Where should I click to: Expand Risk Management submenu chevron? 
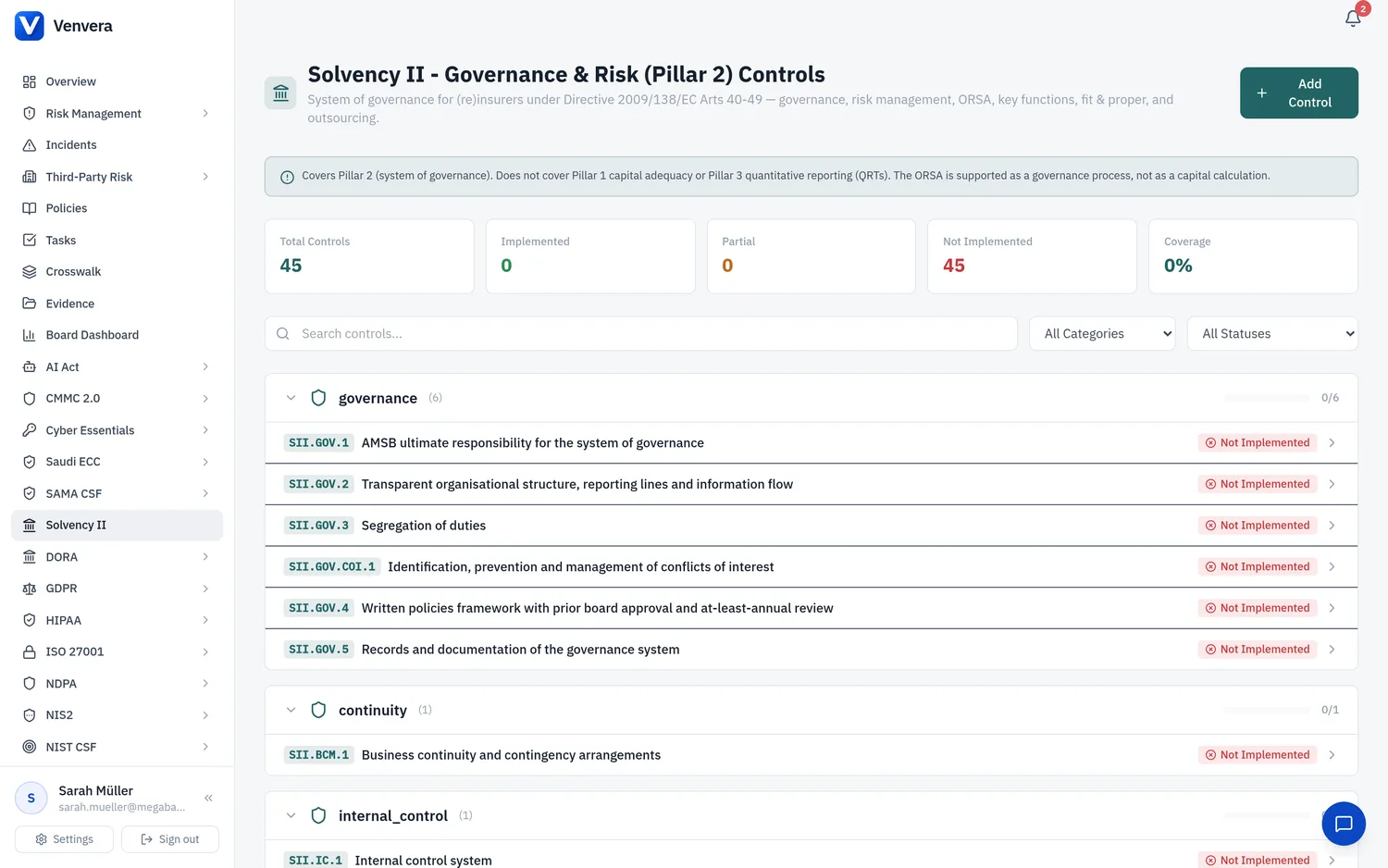[x=205, y=113]
